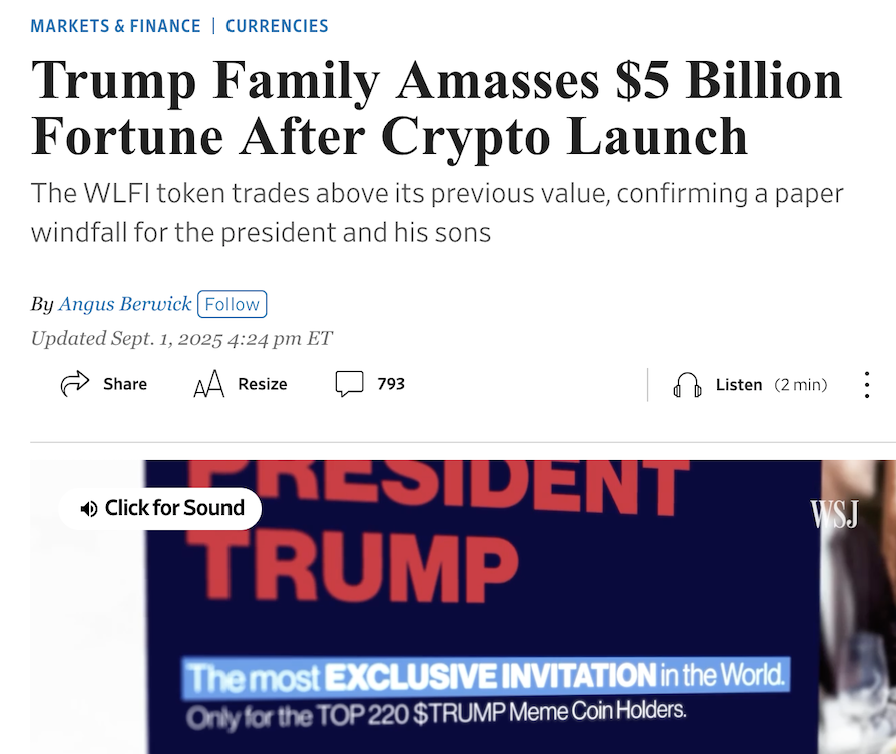Screen dimensions: 896x754
Task: Open the CURRENCIES section
Action: [x=276, y=25]
